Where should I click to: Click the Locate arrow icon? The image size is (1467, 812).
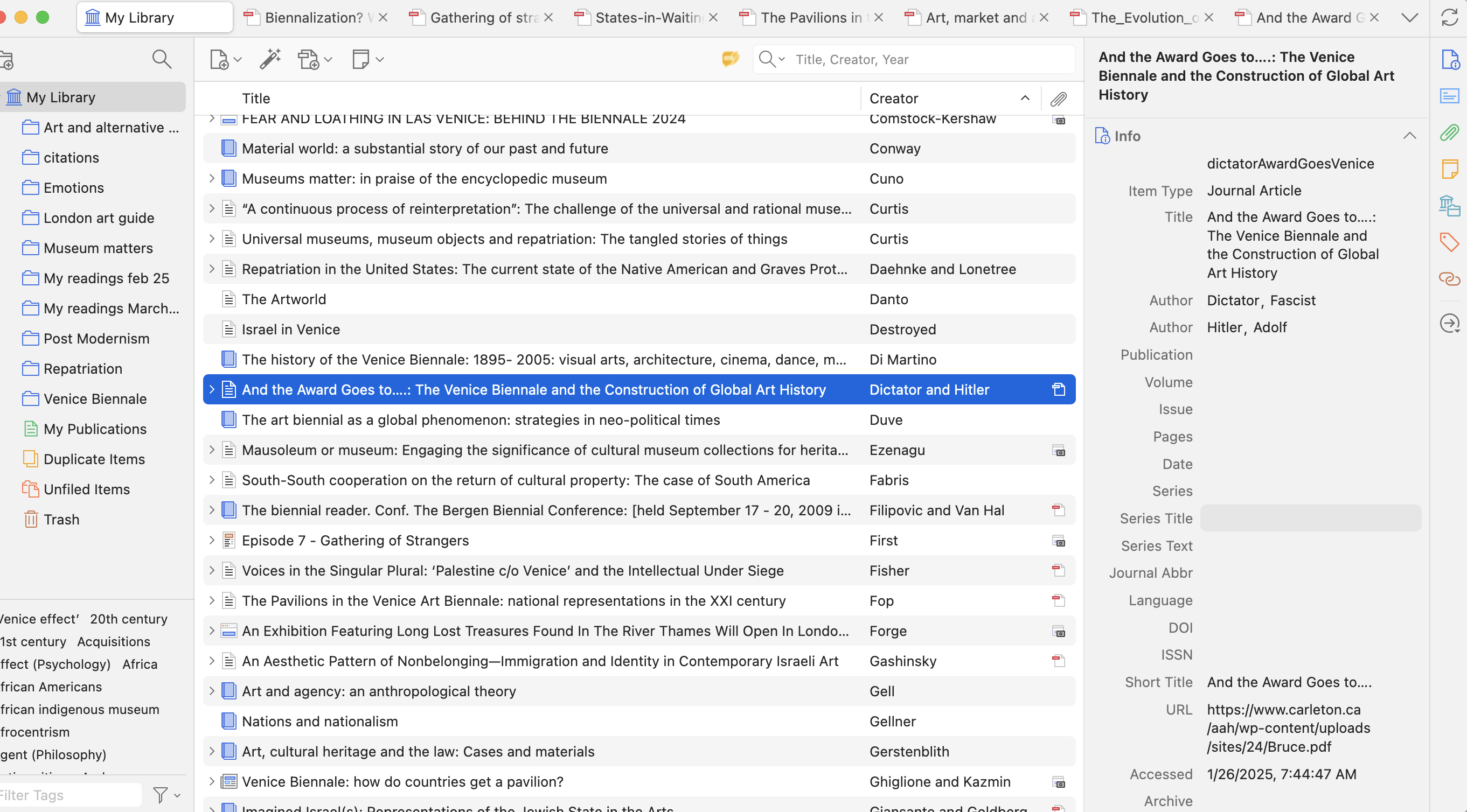pos(1449,324)
